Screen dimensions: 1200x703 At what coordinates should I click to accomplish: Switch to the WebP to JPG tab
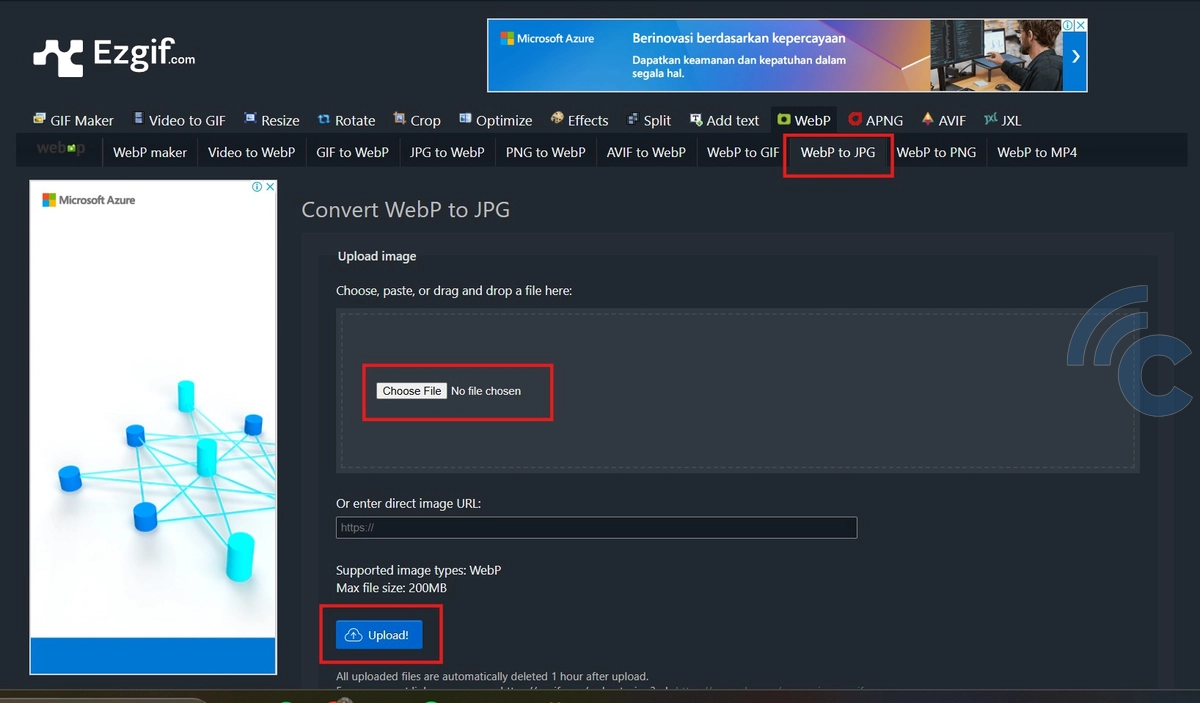[x=837, y=152]
